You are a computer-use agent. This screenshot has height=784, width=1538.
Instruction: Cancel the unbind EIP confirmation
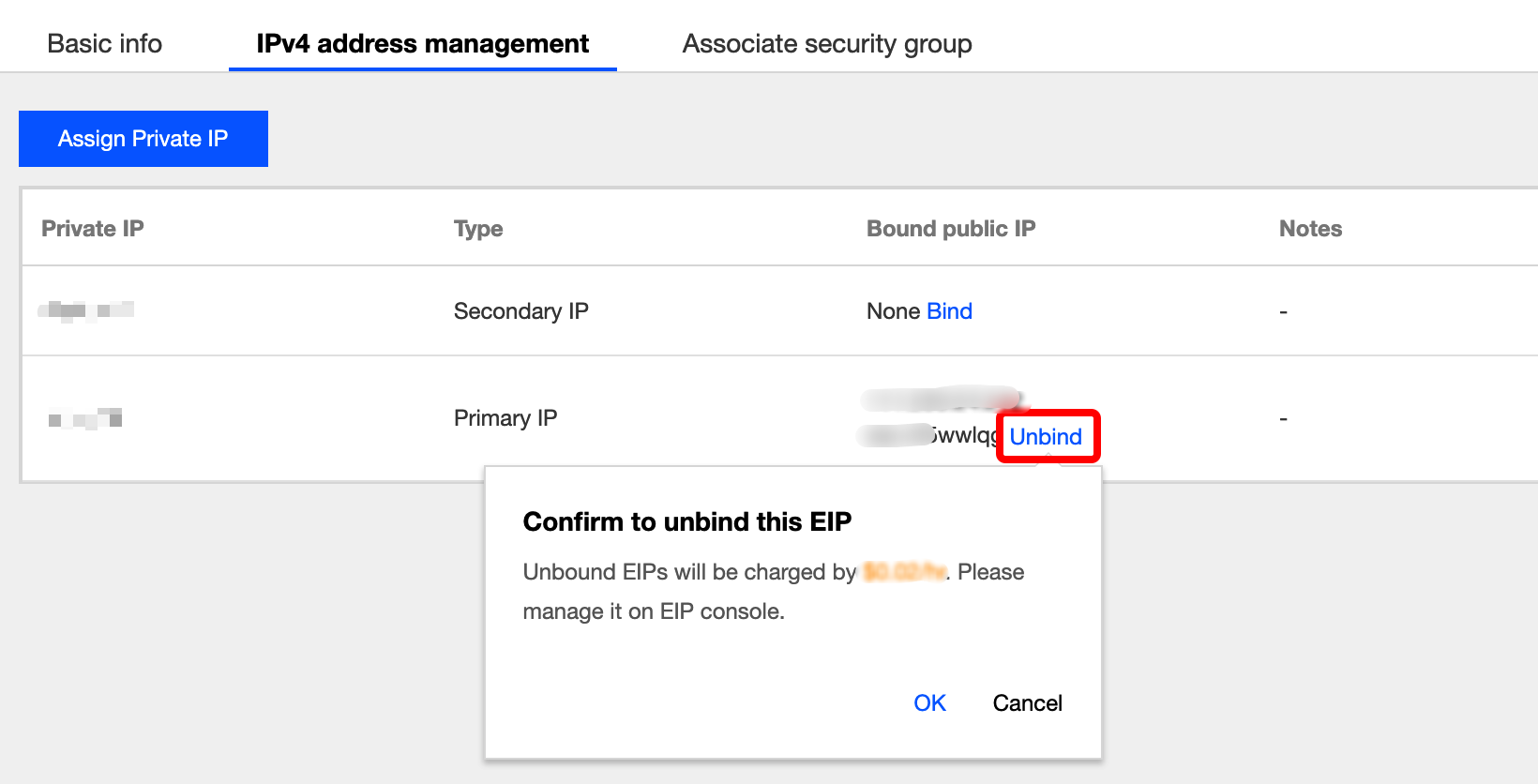[1027, 703]
